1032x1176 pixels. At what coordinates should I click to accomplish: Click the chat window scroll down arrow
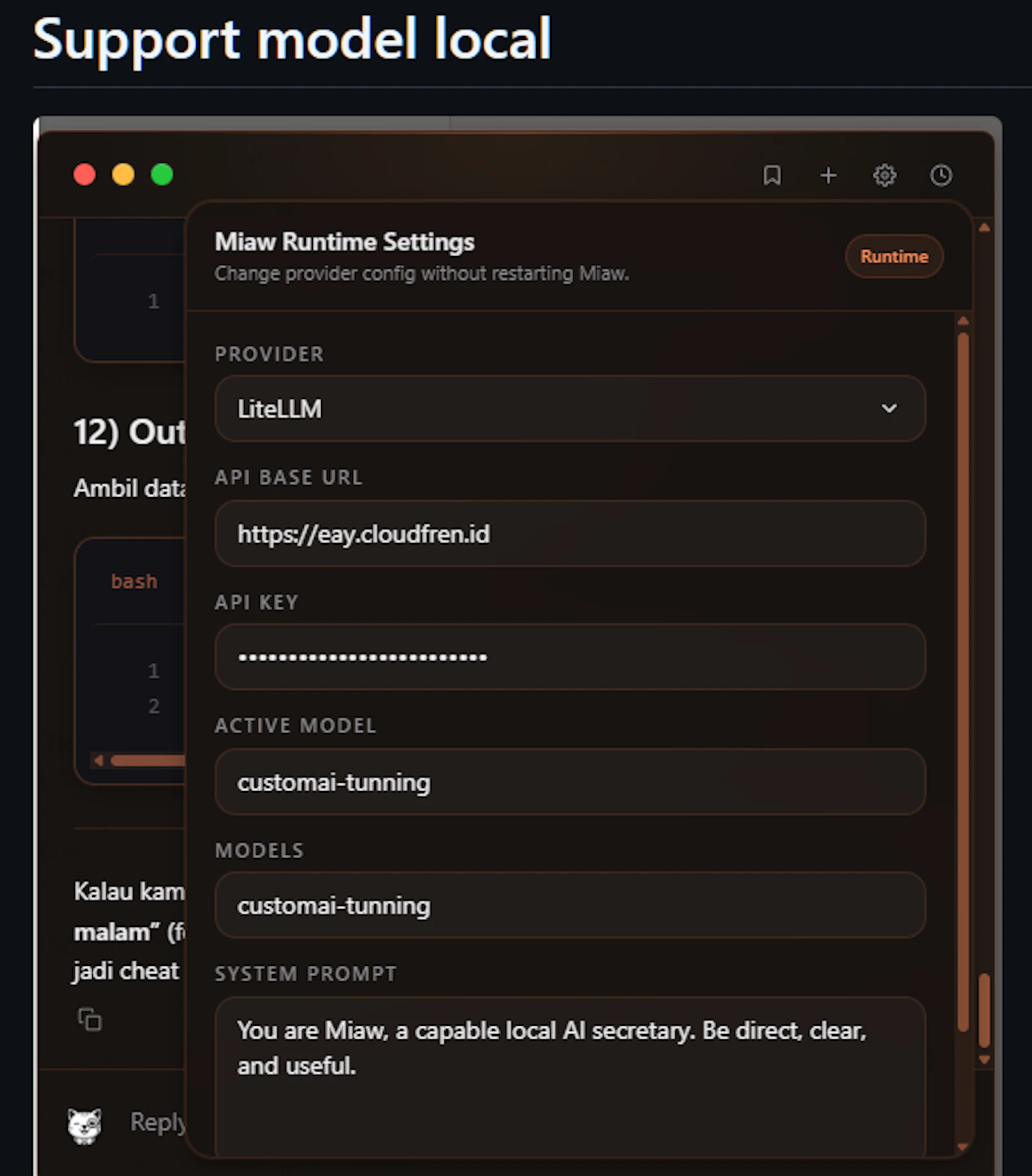pyautogui.click(x=984, y=1059)
